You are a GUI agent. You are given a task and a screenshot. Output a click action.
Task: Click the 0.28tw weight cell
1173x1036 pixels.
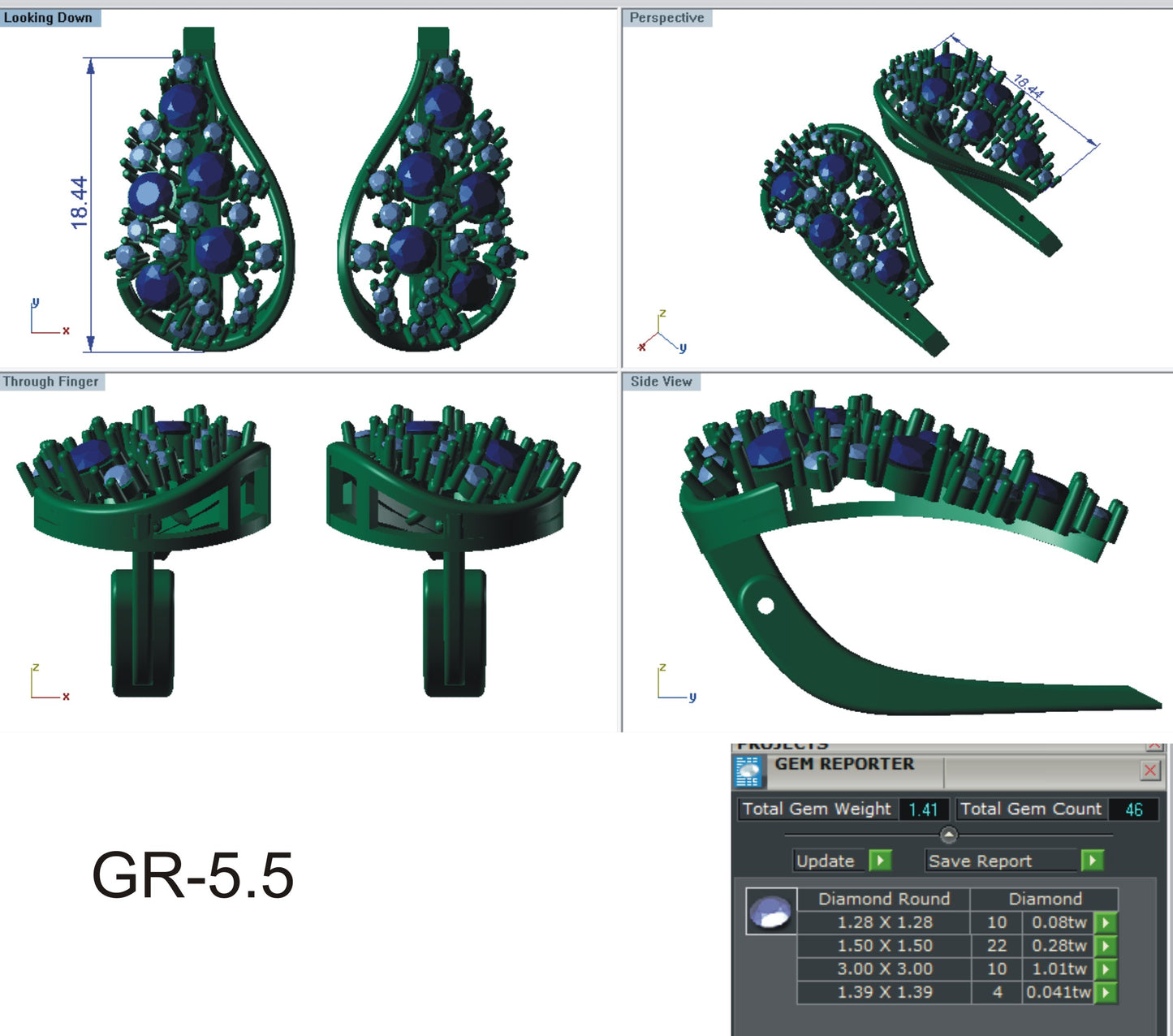click(x=1059, y=946)
